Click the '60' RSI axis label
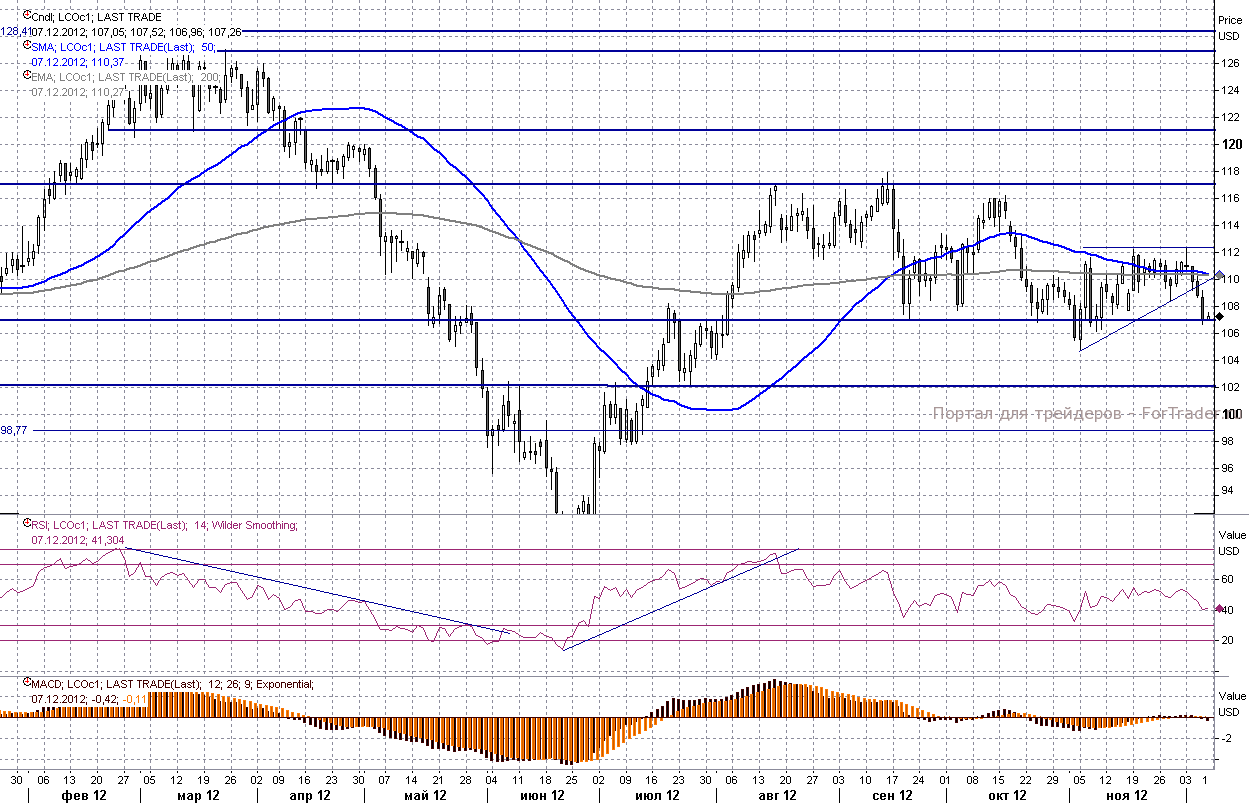Screen dimensions: 1249x805 coord(1227,579)
